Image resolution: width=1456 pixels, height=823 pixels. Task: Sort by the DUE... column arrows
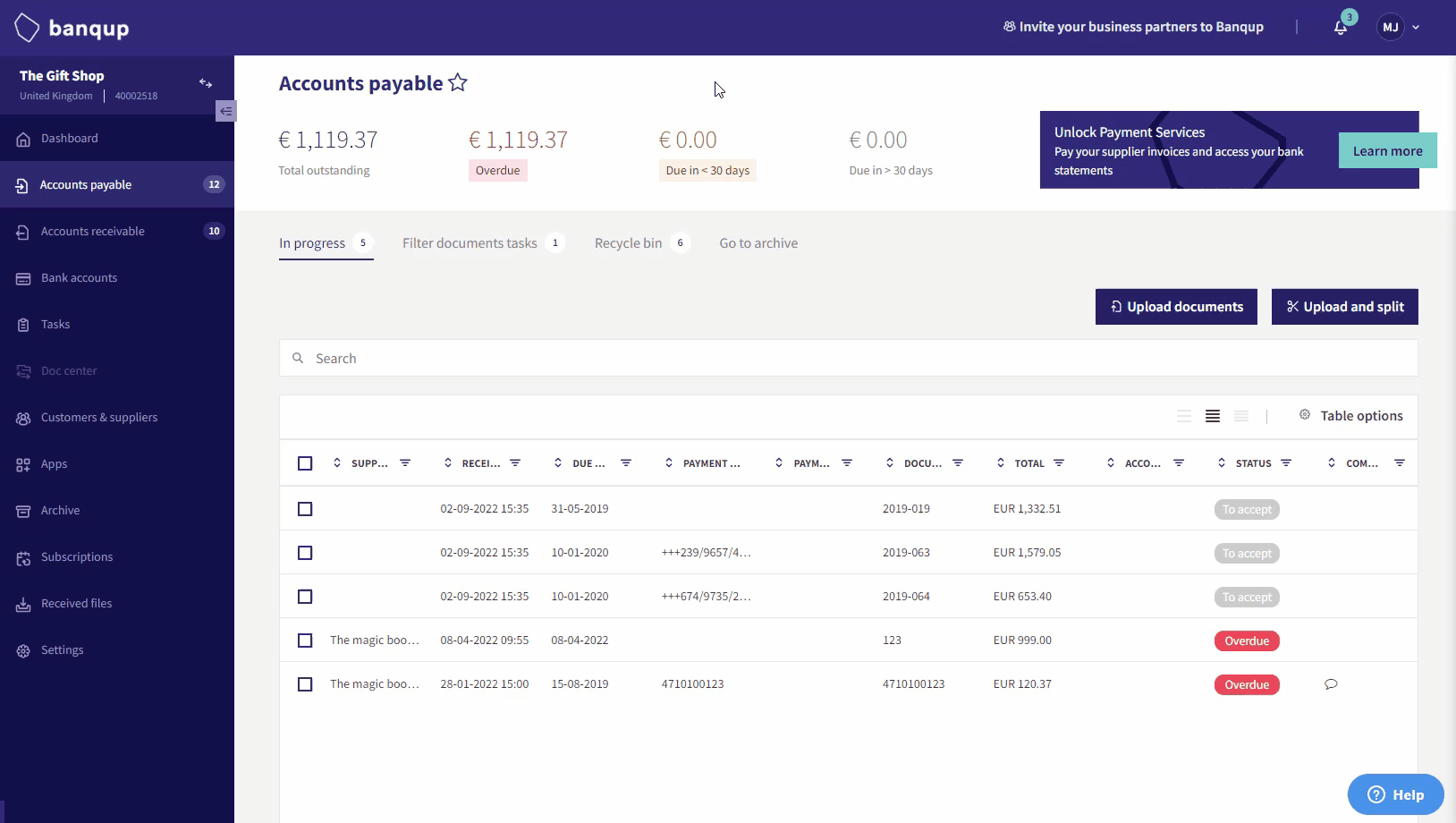[x=558, y=462]
